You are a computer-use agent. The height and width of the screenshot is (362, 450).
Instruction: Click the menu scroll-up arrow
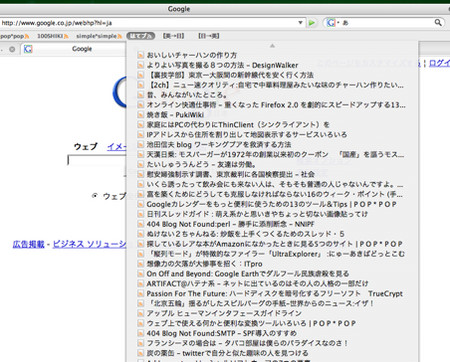(x=272, y=46)
